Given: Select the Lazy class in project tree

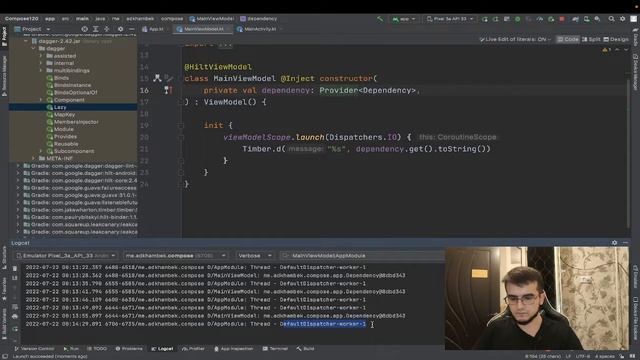Looking at the screenshot, I should tap(60, 107).
